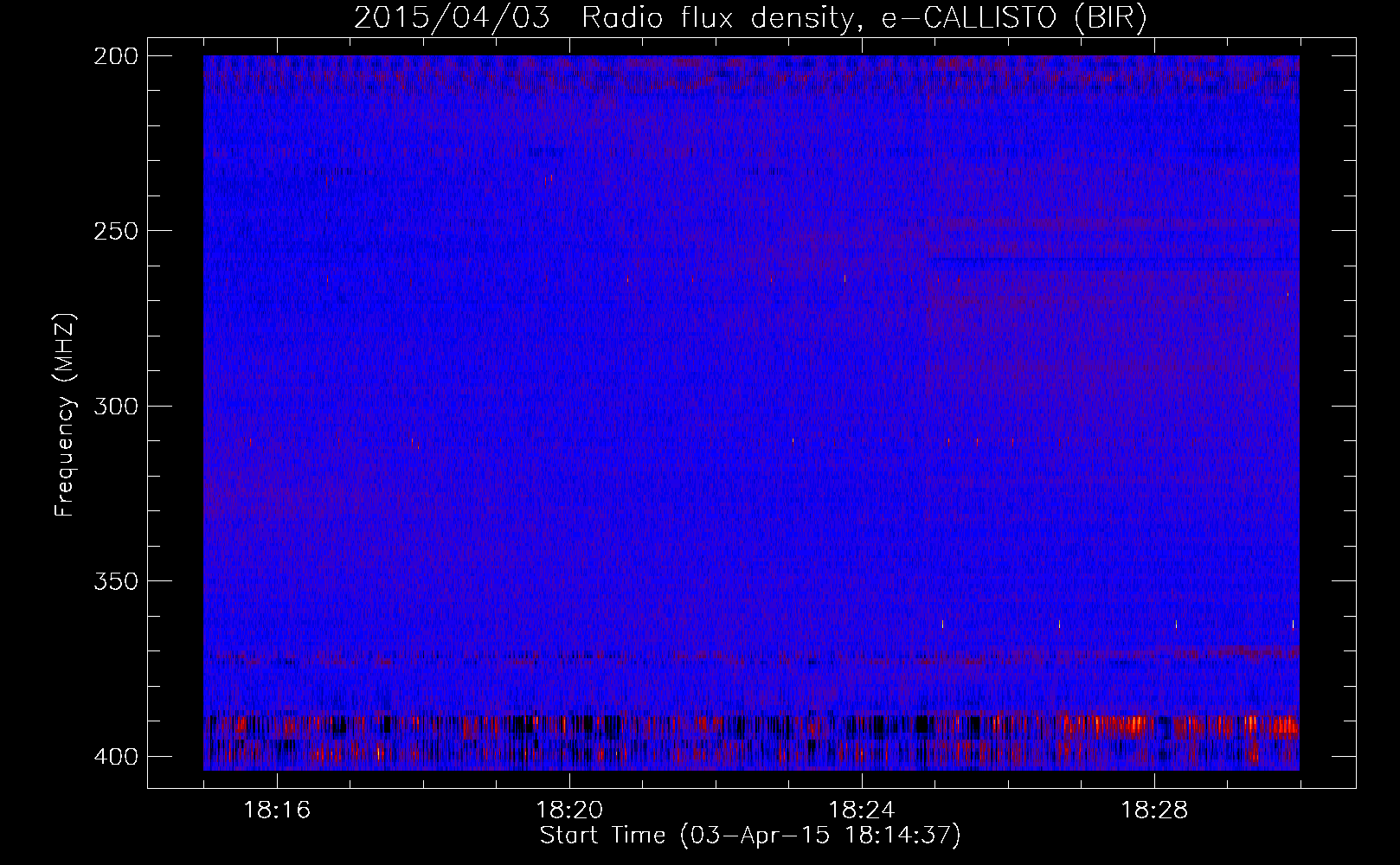This screenshot has height=865, width=1400.
Task: Click the 18:16 time tick label
Action: (277, 811)
